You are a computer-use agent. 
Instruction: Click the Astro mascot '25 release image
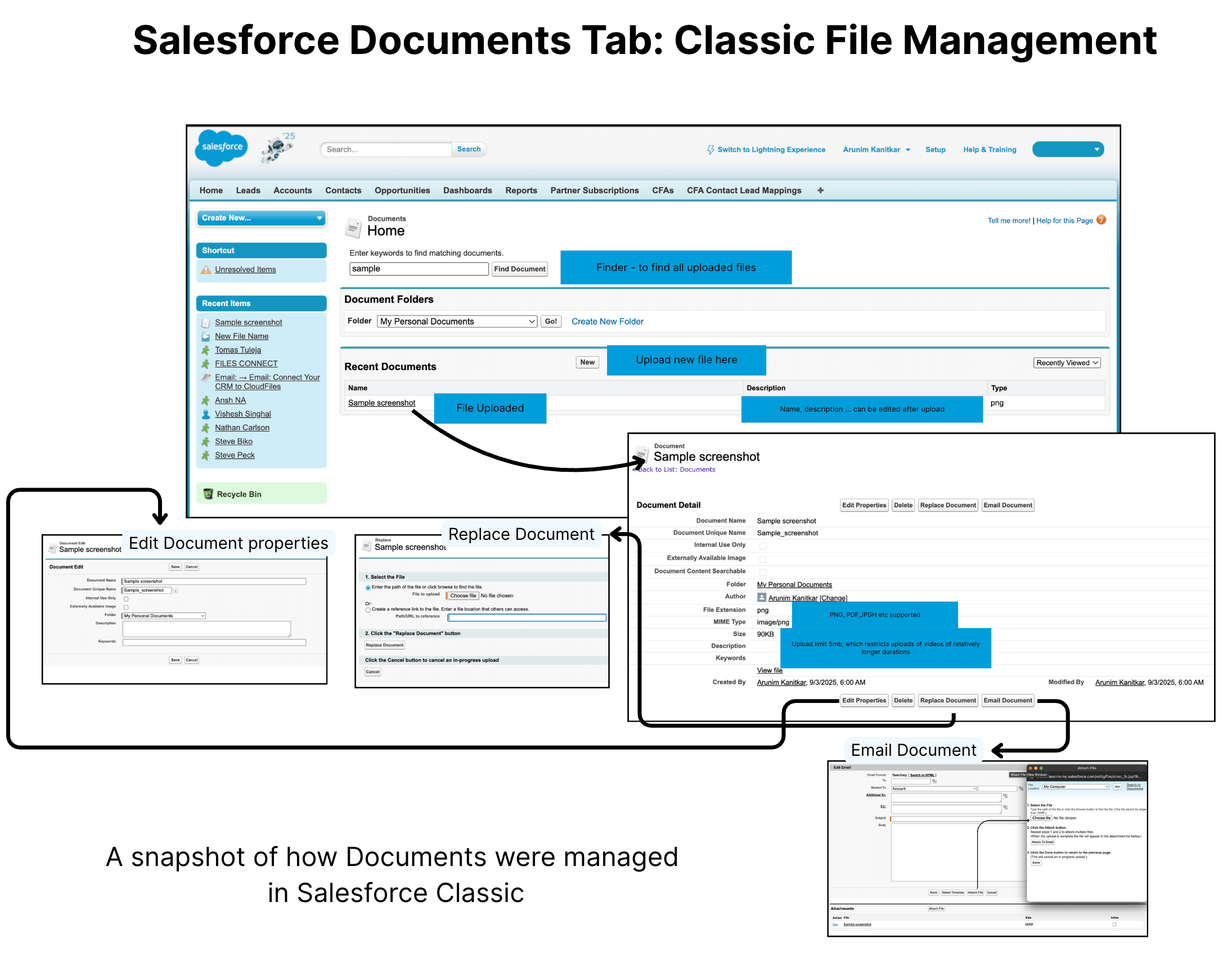point(277,148)
